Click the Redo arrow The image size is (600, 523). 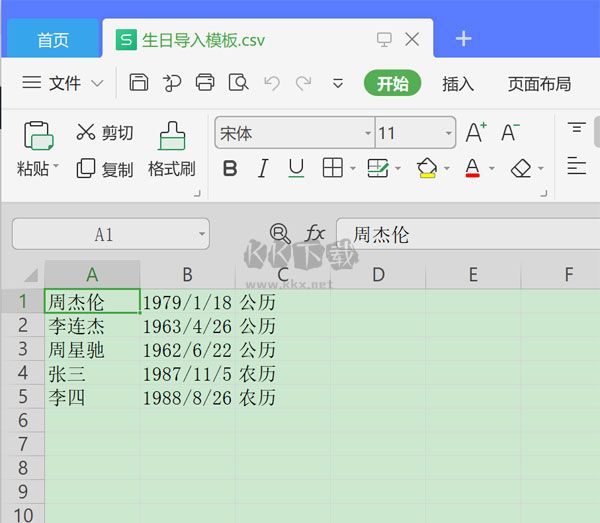tap(303, 83)
